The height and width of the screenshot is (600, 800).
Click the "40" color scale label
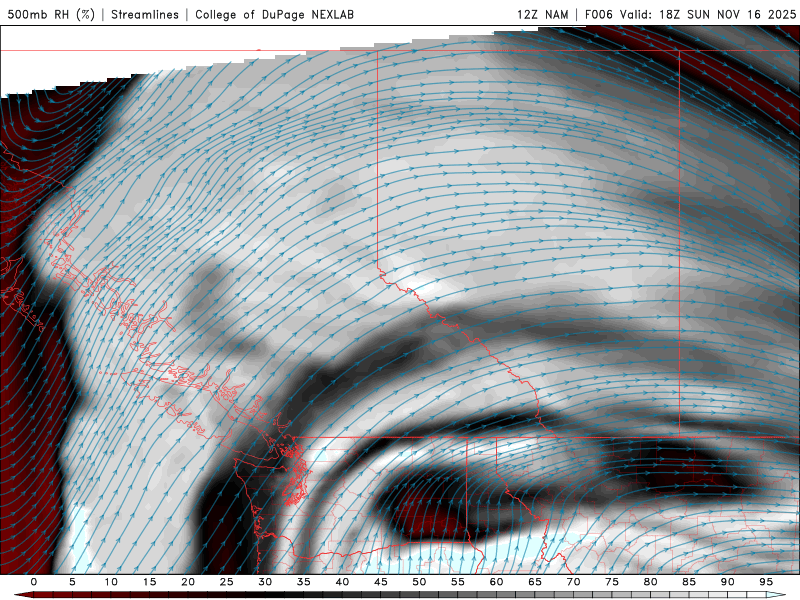[x=342, y=582]
